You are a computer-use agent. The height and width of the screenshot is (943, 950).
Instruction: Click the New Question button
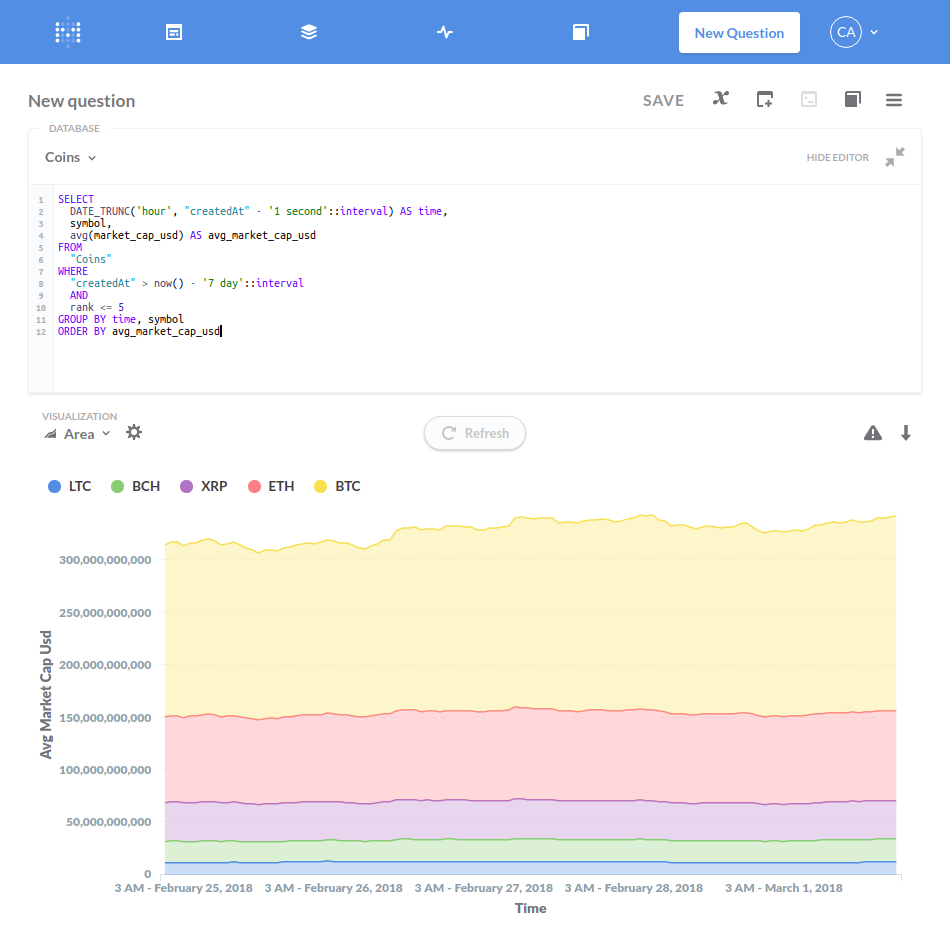click(739, 32)
